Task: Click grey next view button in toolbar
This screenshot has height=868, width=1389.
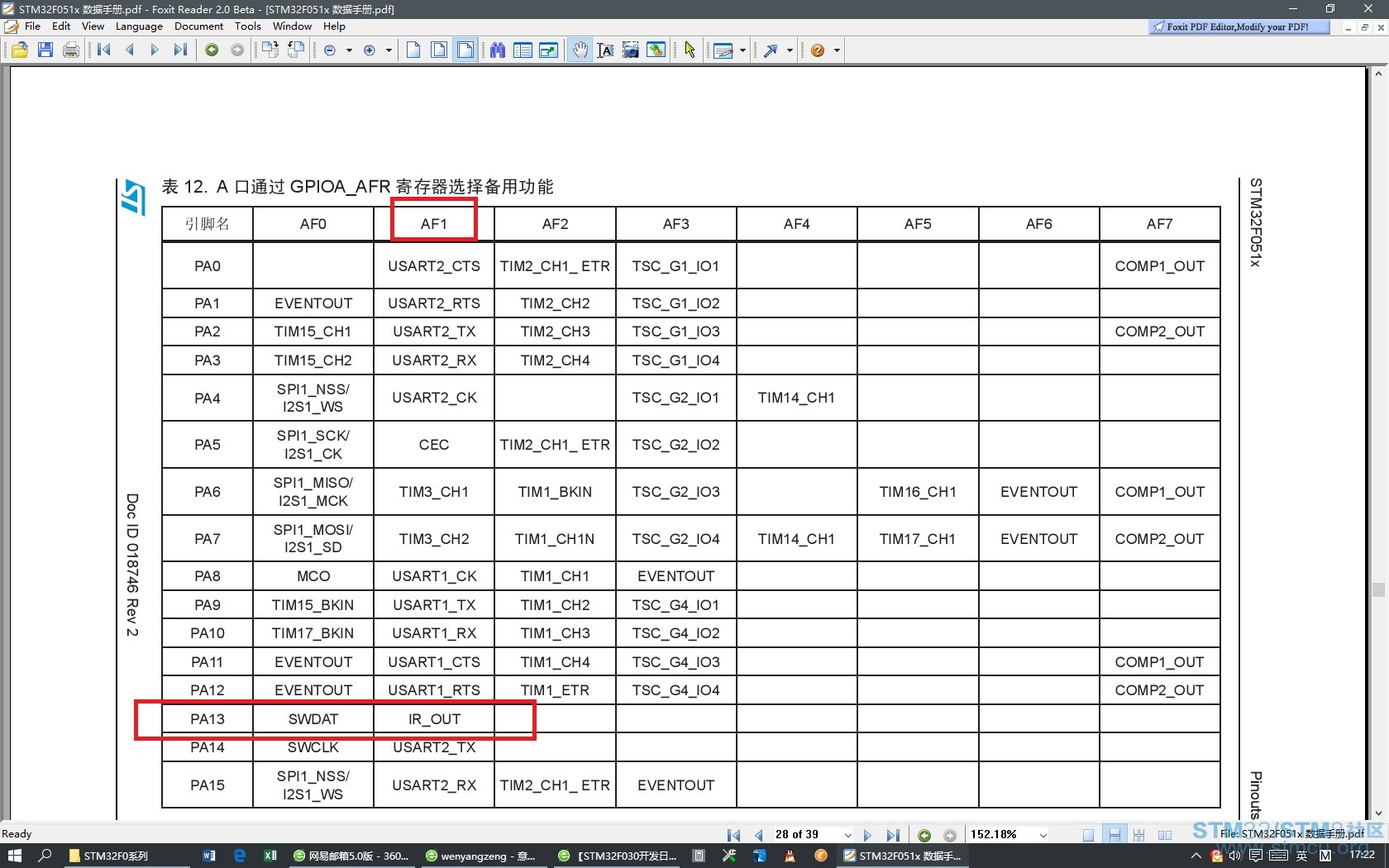Action: pos(237,50)
